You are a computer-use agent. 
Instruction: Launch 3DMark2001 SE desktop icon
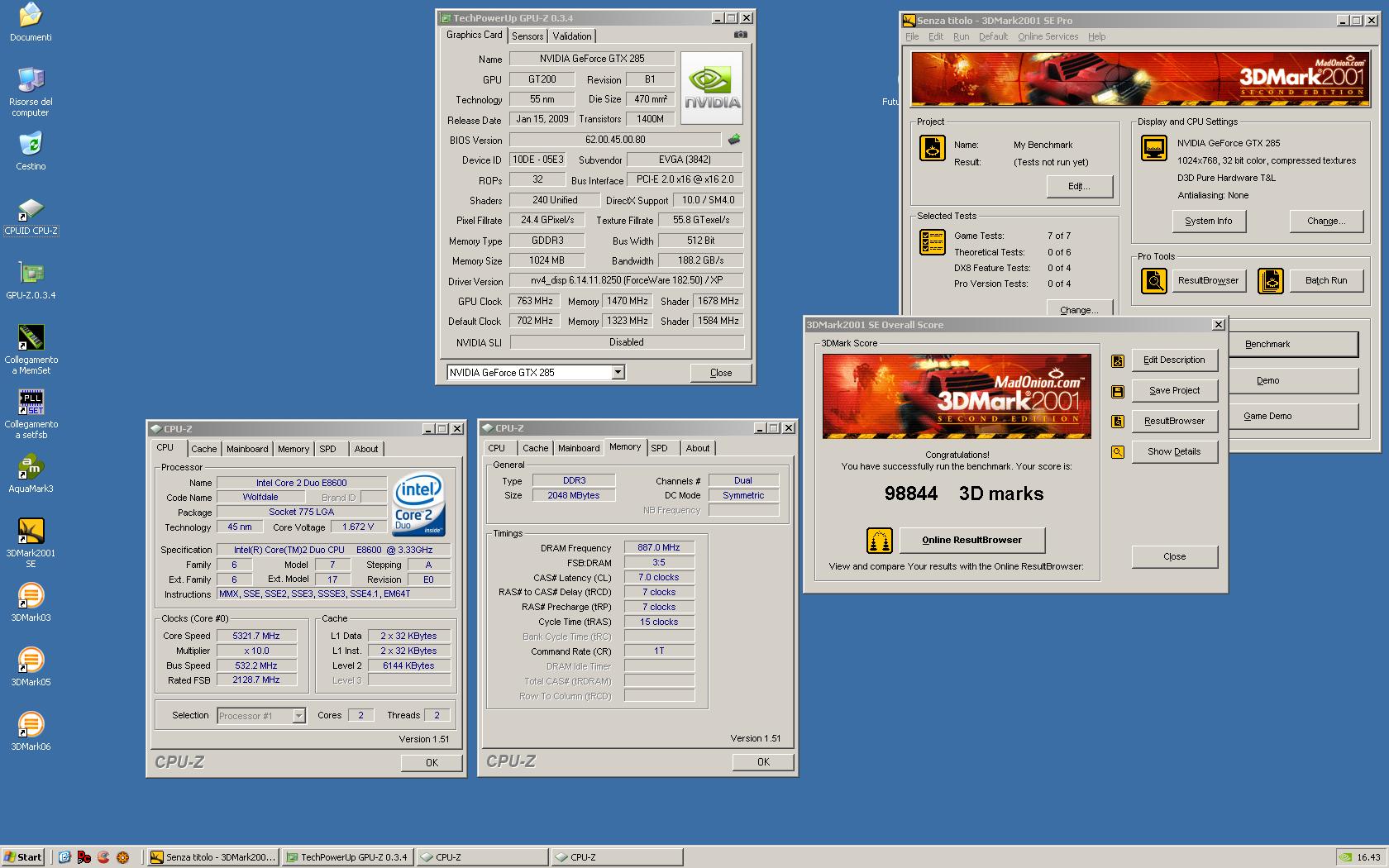click(x=31, y=543)
